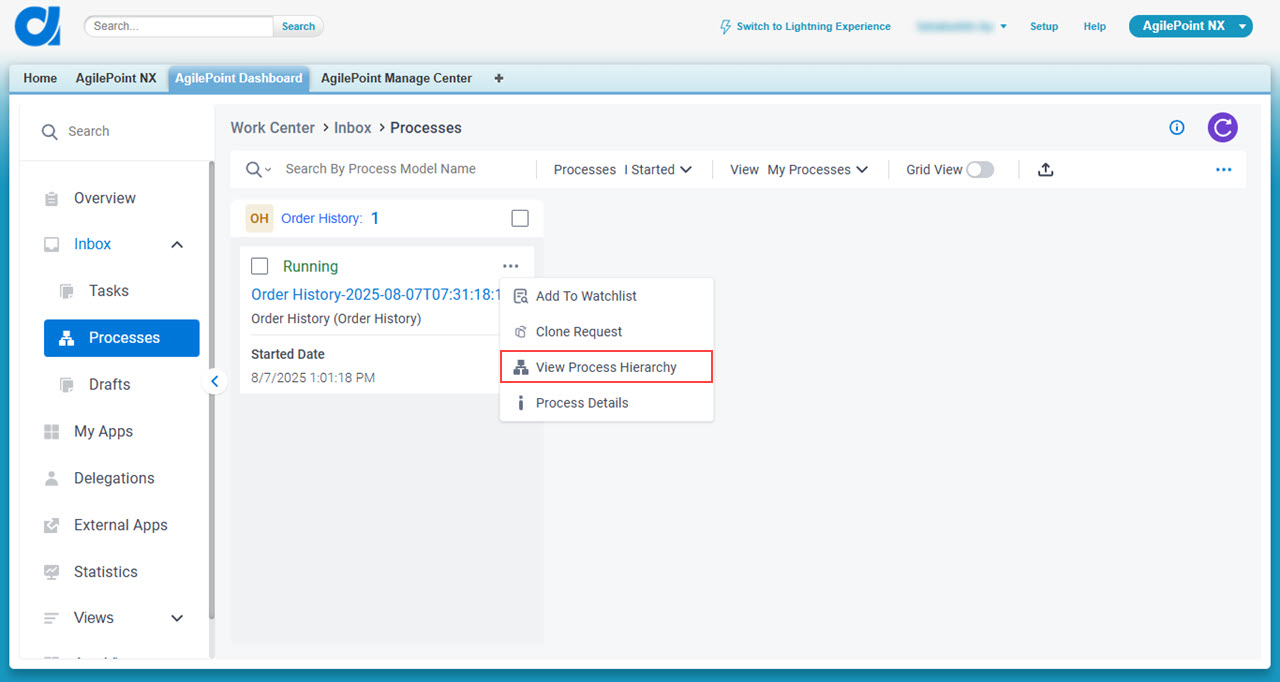Click the Drafts icon in sidebar

(x=67, y=385)
